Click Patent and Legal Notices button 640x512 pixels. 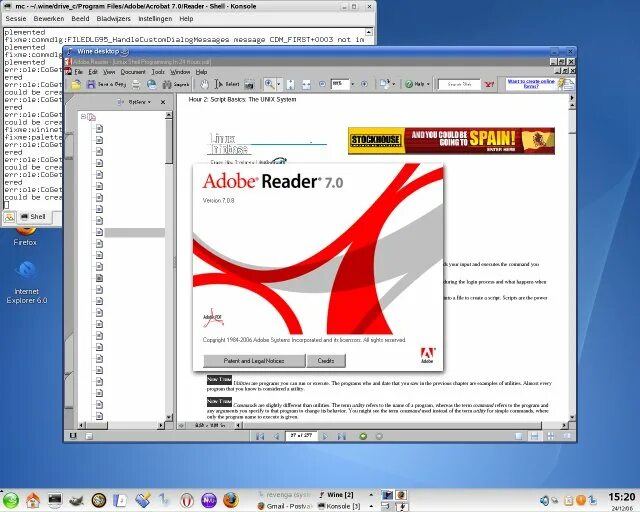pyautogui.click(x=254, y=361)
